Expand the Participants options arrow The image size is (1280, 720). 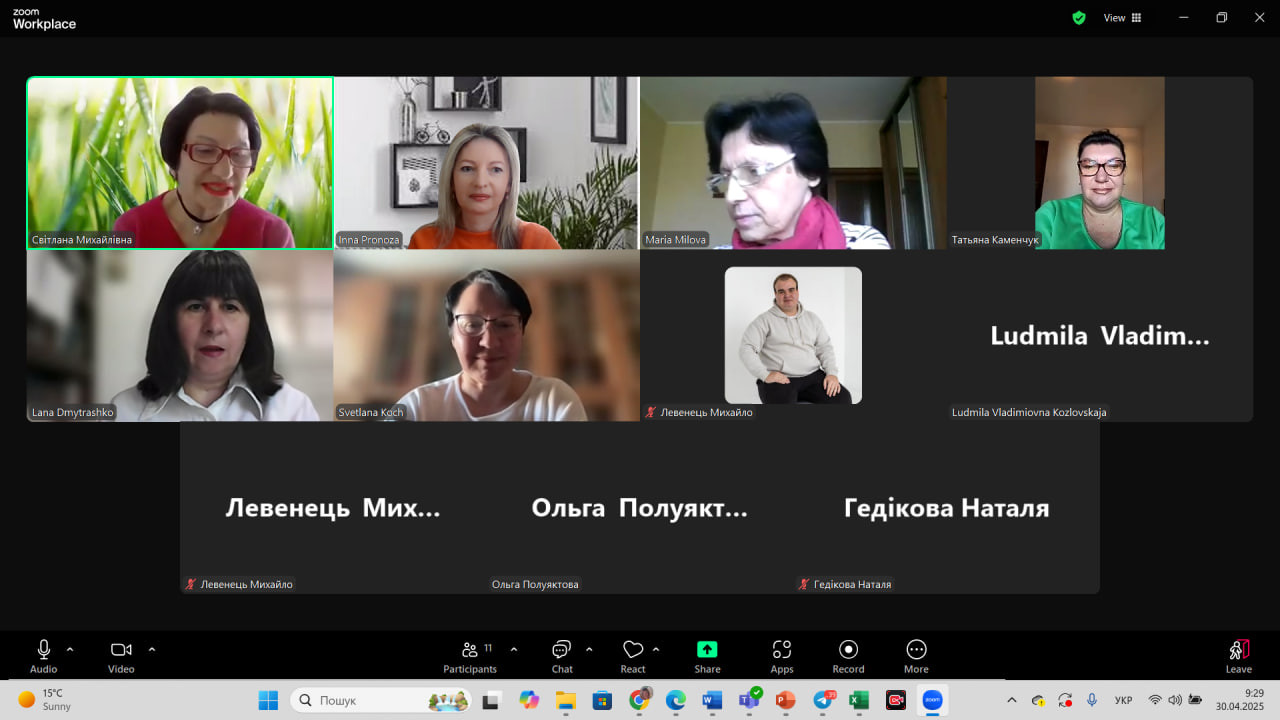point(514,649)
